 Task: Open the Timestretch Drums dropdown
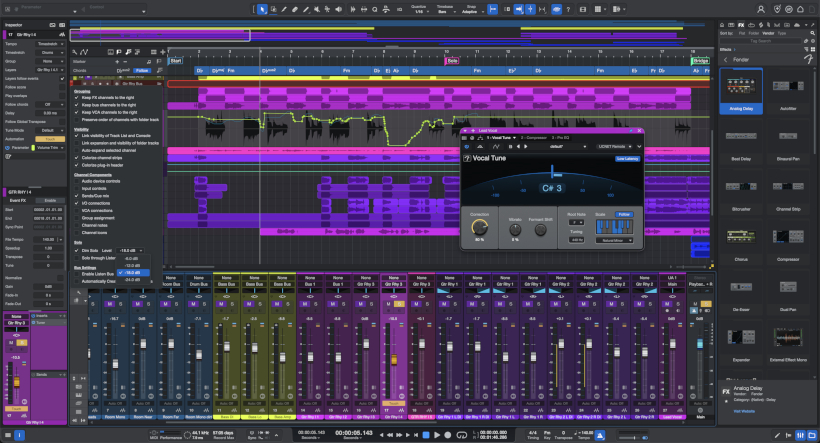[x=50, y=52]
